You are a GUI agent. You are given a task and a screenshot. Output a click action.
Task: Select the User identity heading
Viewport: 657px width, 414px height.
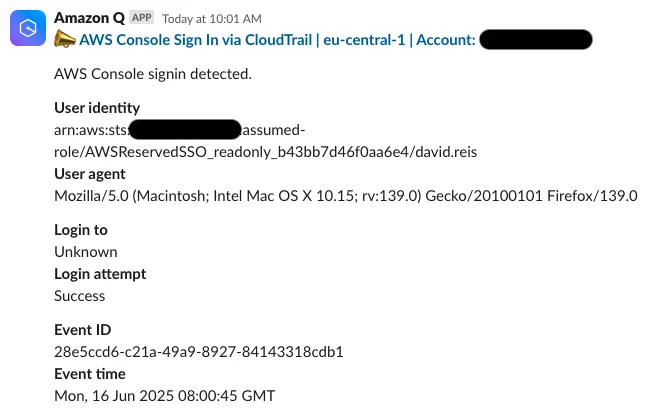97,108
